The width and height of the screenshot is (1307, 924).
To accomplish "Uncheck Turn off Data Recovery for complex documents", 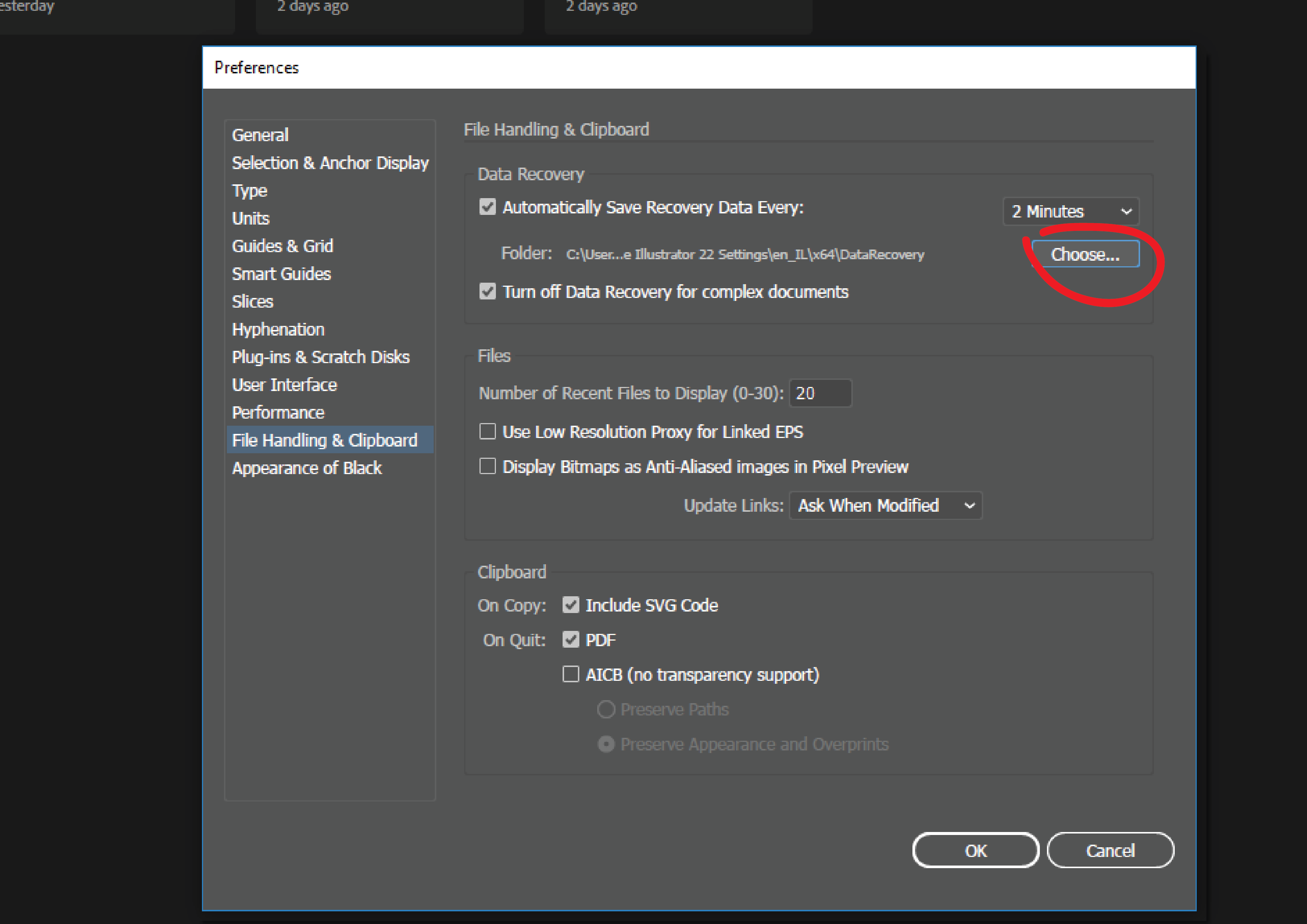I will click(x=487, y=291).
